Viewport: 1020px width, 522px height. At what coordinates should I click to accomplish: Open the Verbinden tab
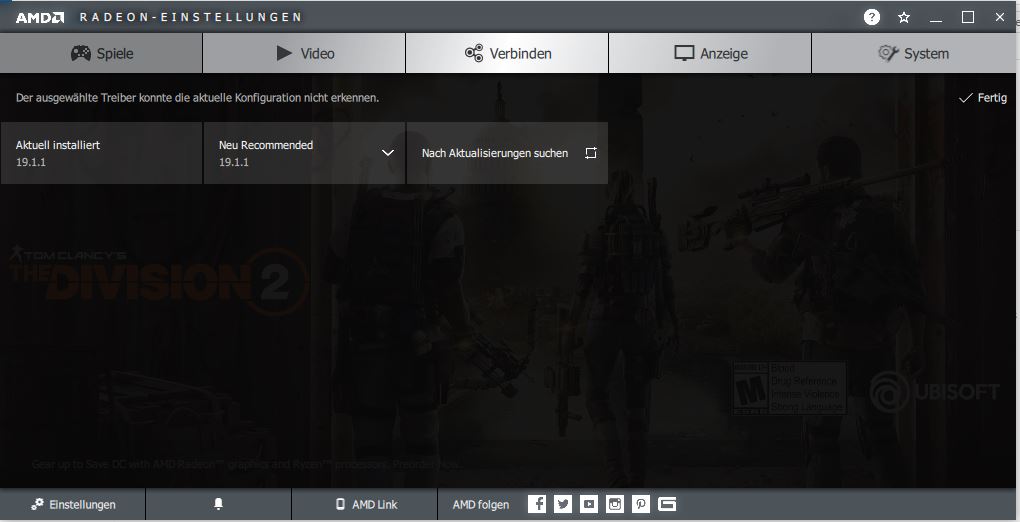point(507,53)
